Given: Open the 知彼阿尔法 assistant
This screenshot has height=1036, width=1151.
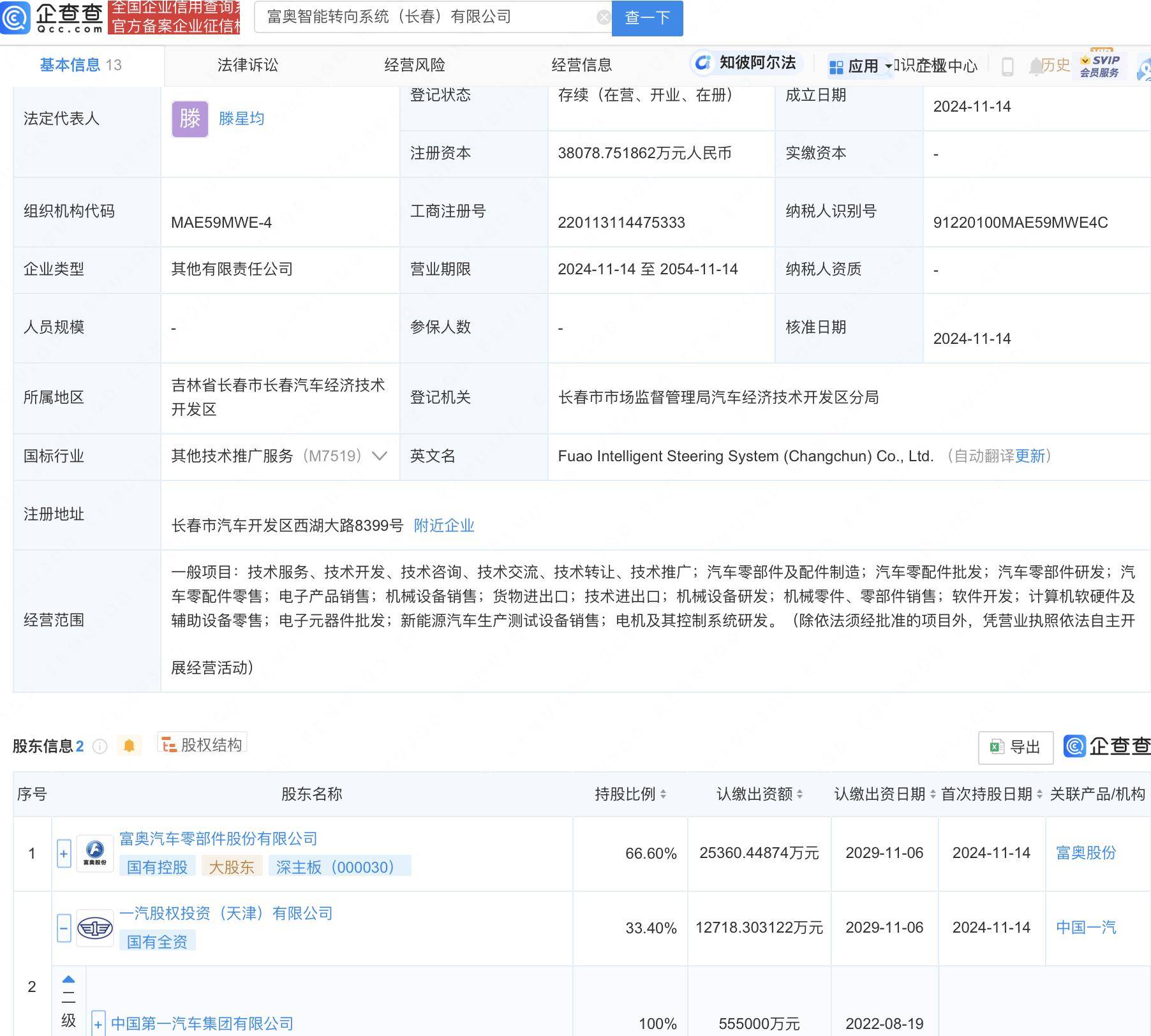Looking at the screenshot, I should [745, 63].
